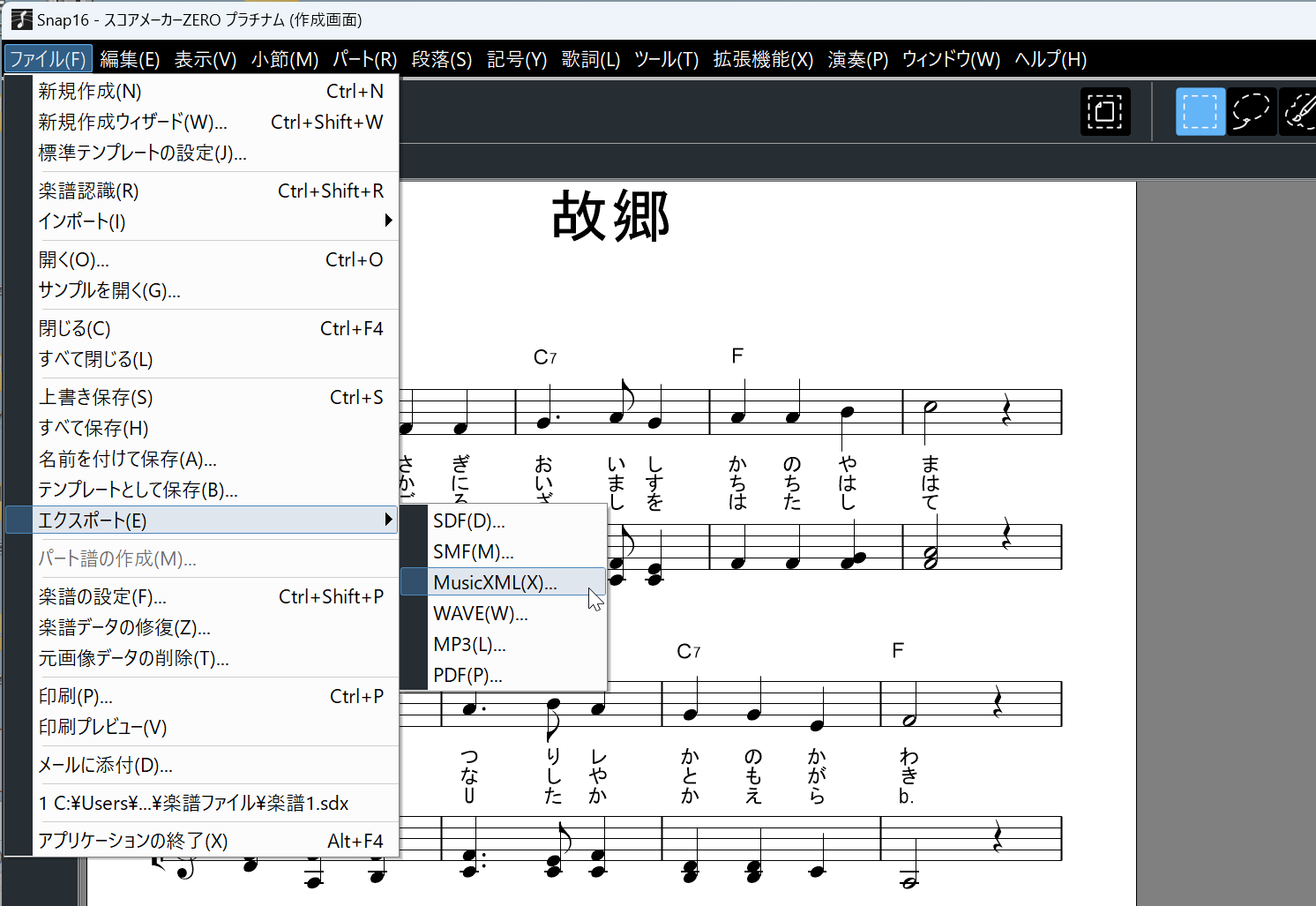Viewport: 1316px width, 906px height.
Task: Select the rectangular selection tool icon
Action: pyautogui.click(x=1200, y=112)
